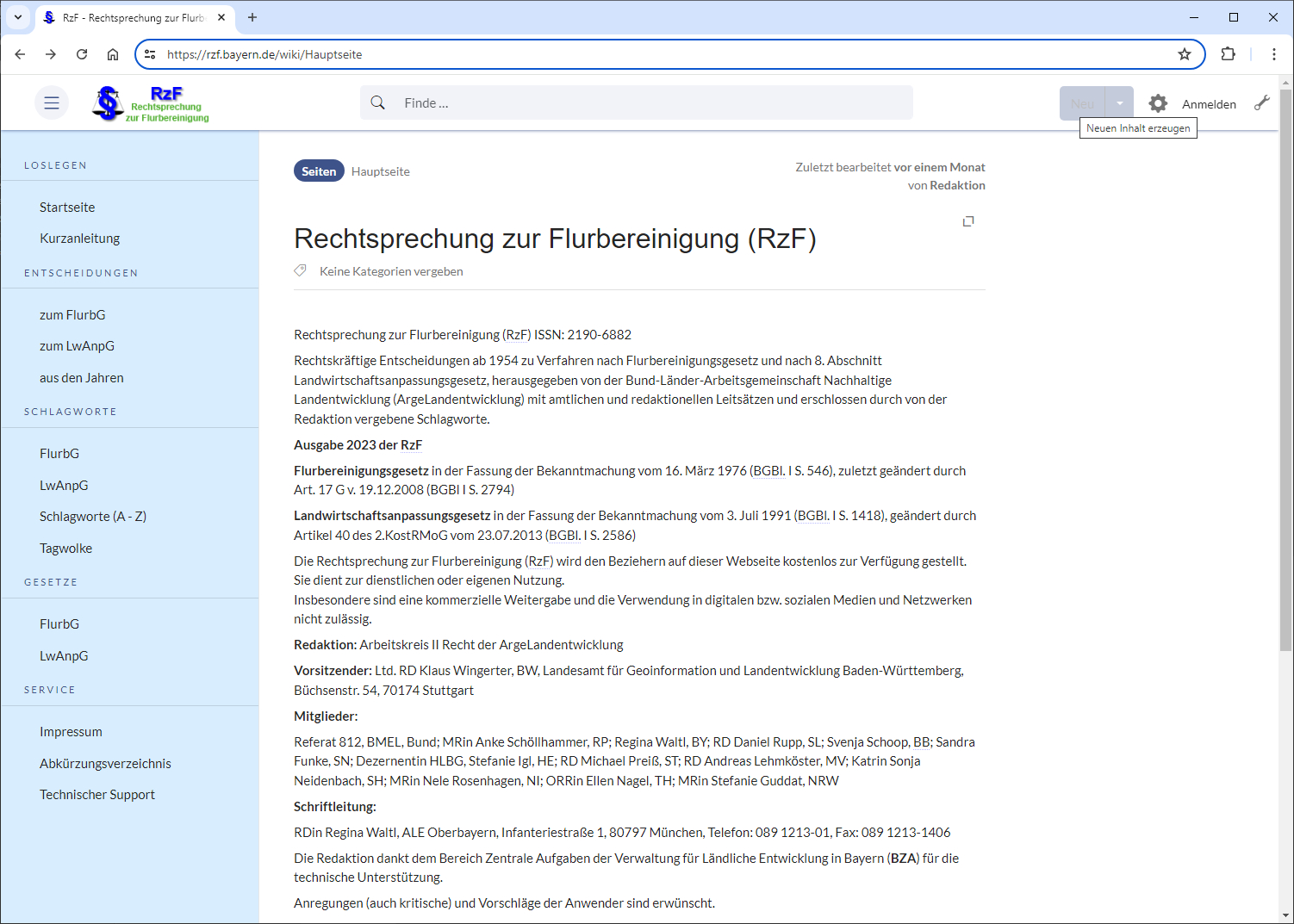
Task: Open browser extensions puzzle icon
Action: (x=1229, y=54)
